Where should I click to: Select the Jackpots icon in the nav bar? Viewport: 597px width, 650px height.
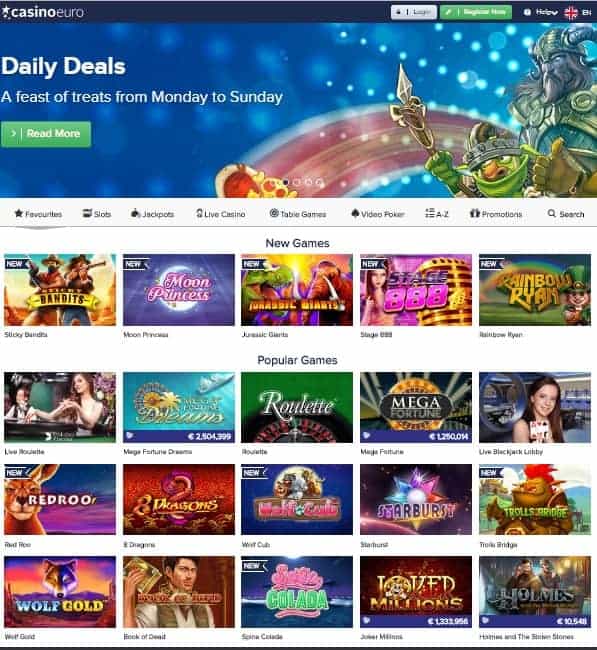coord(136,213)
